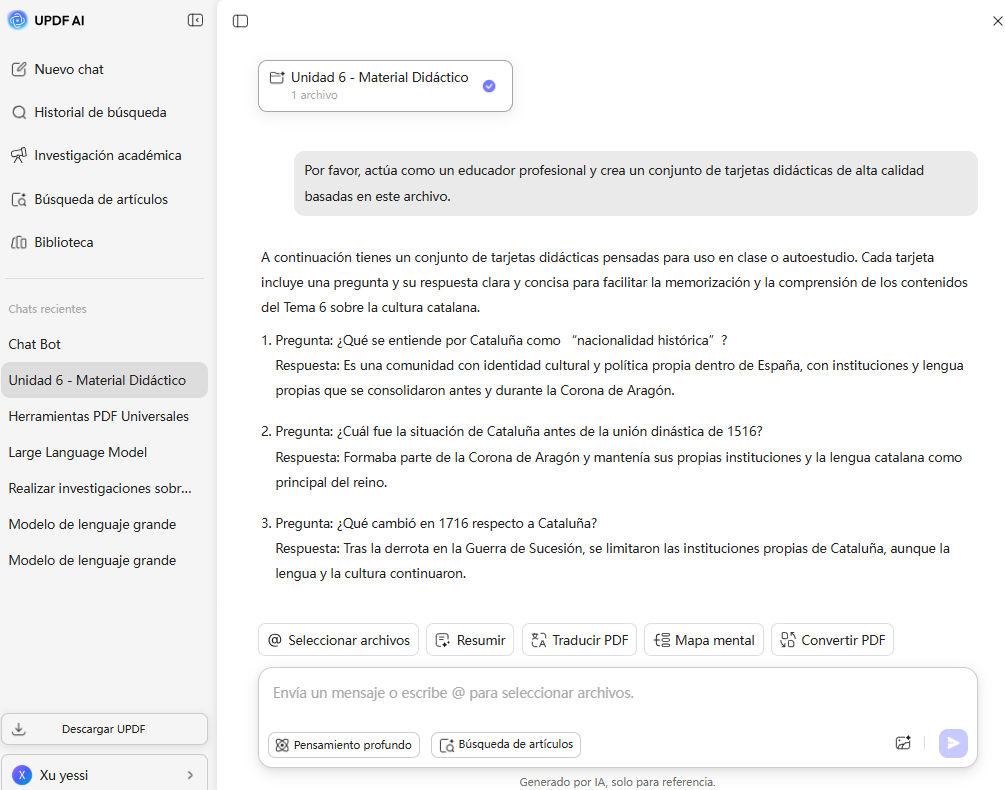Toggle selection of the attached file card

click(x=489, y=86)
